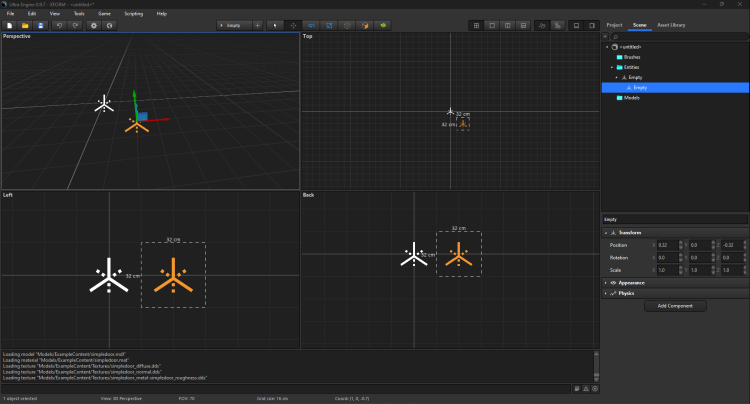Open the object type dropdown showing Empty
This screenshot has width=750, height=404.
point(233,24)
